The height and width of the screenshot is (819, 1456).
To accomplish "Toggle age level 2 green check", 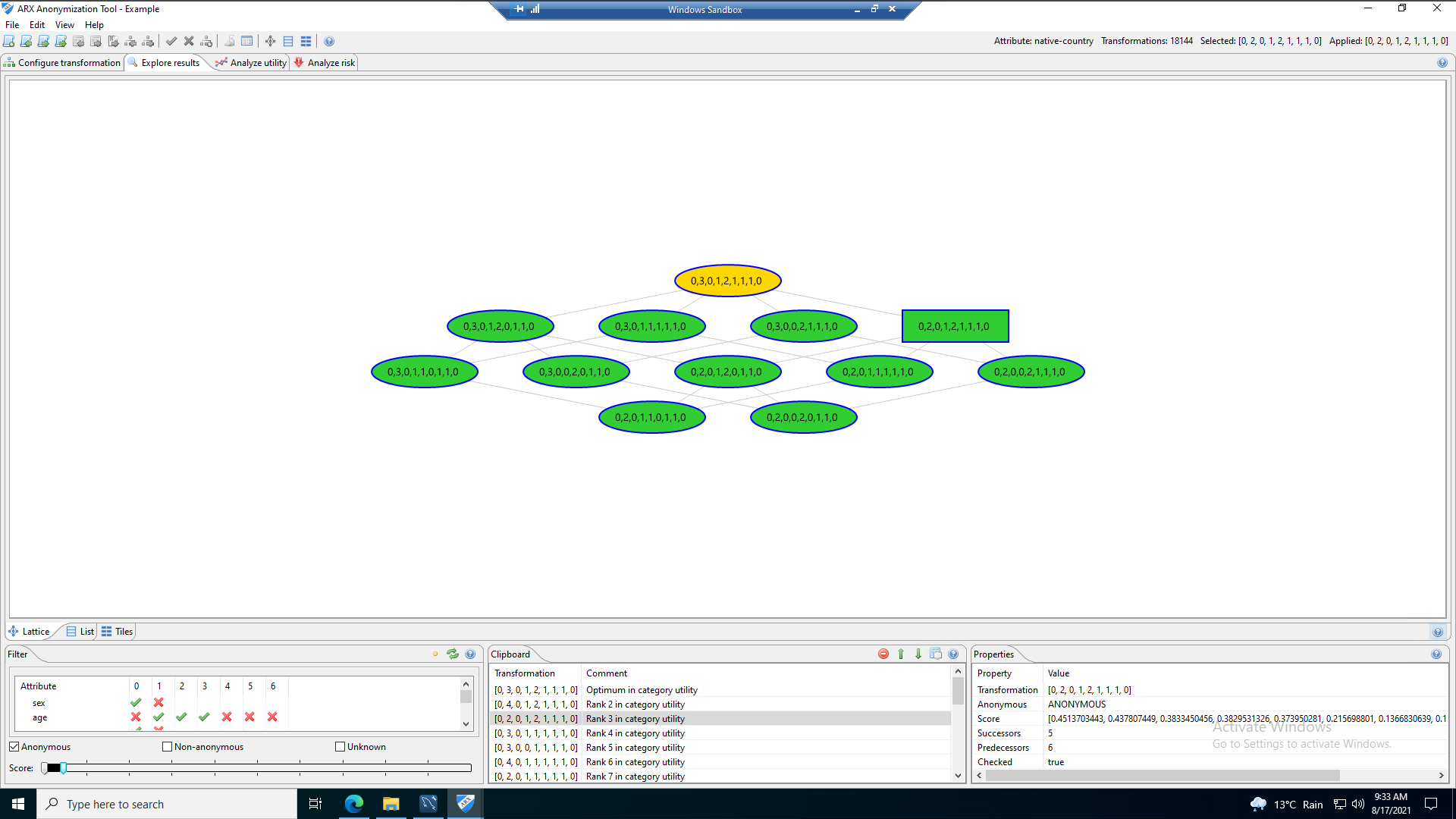I will (x=181, y=717).
